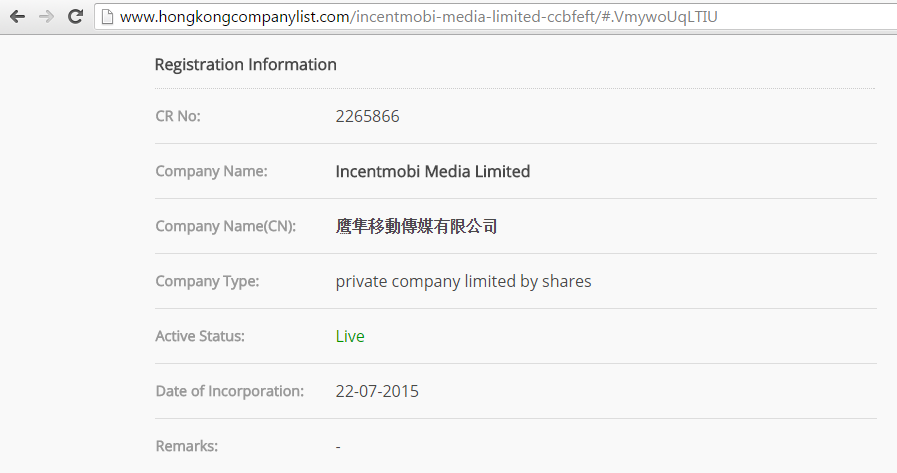Click the Chinese company name text
Viewport: 897px width, 473px height.
[x=416, y=226]
